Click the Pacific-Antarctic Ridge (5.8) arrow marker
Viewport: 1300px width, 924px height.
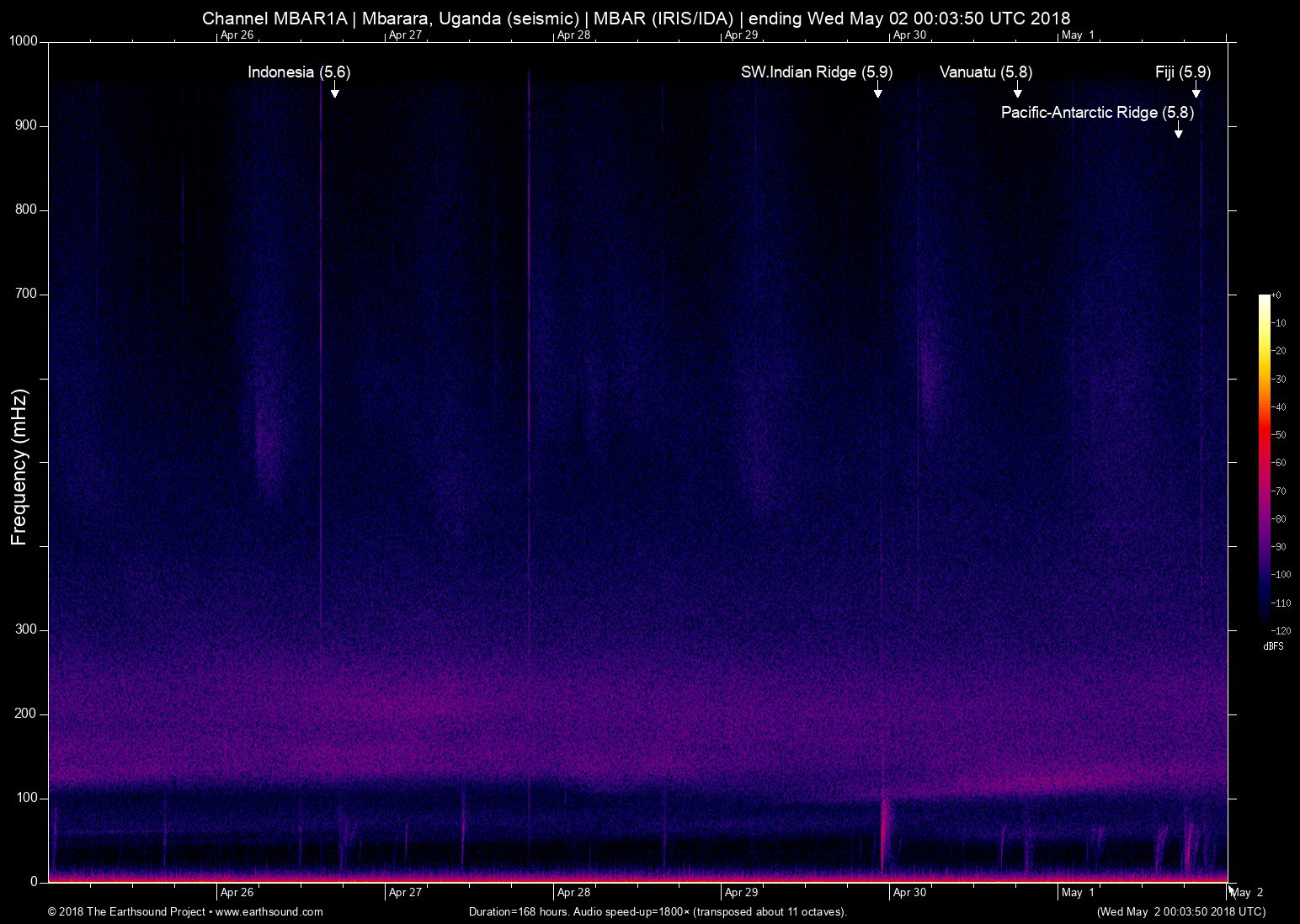[1178, 130]
